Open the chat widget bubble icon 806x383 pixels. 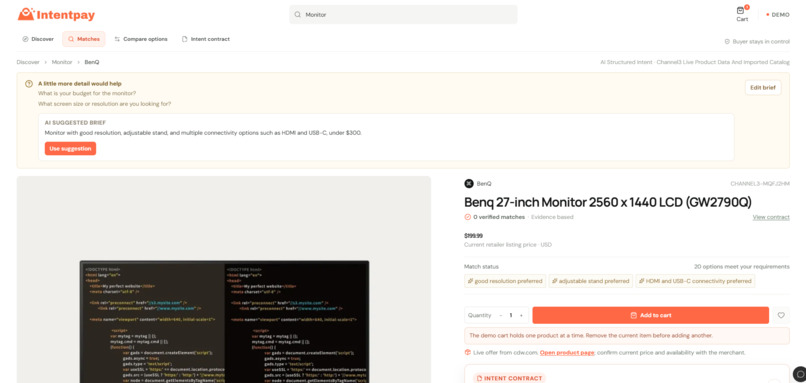click(799, 373)
